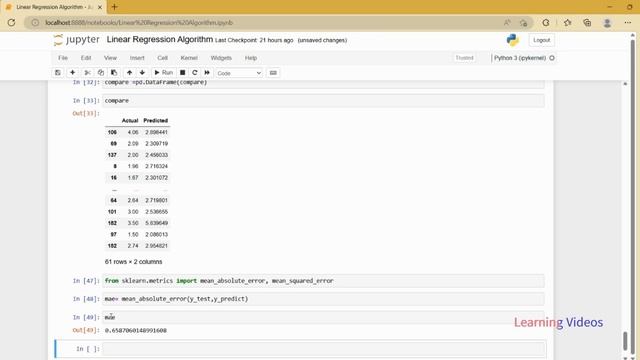Screen dimensions: 640x360
Task: Click notebook vertical scrollbar thumb
Action: [625, 341]
